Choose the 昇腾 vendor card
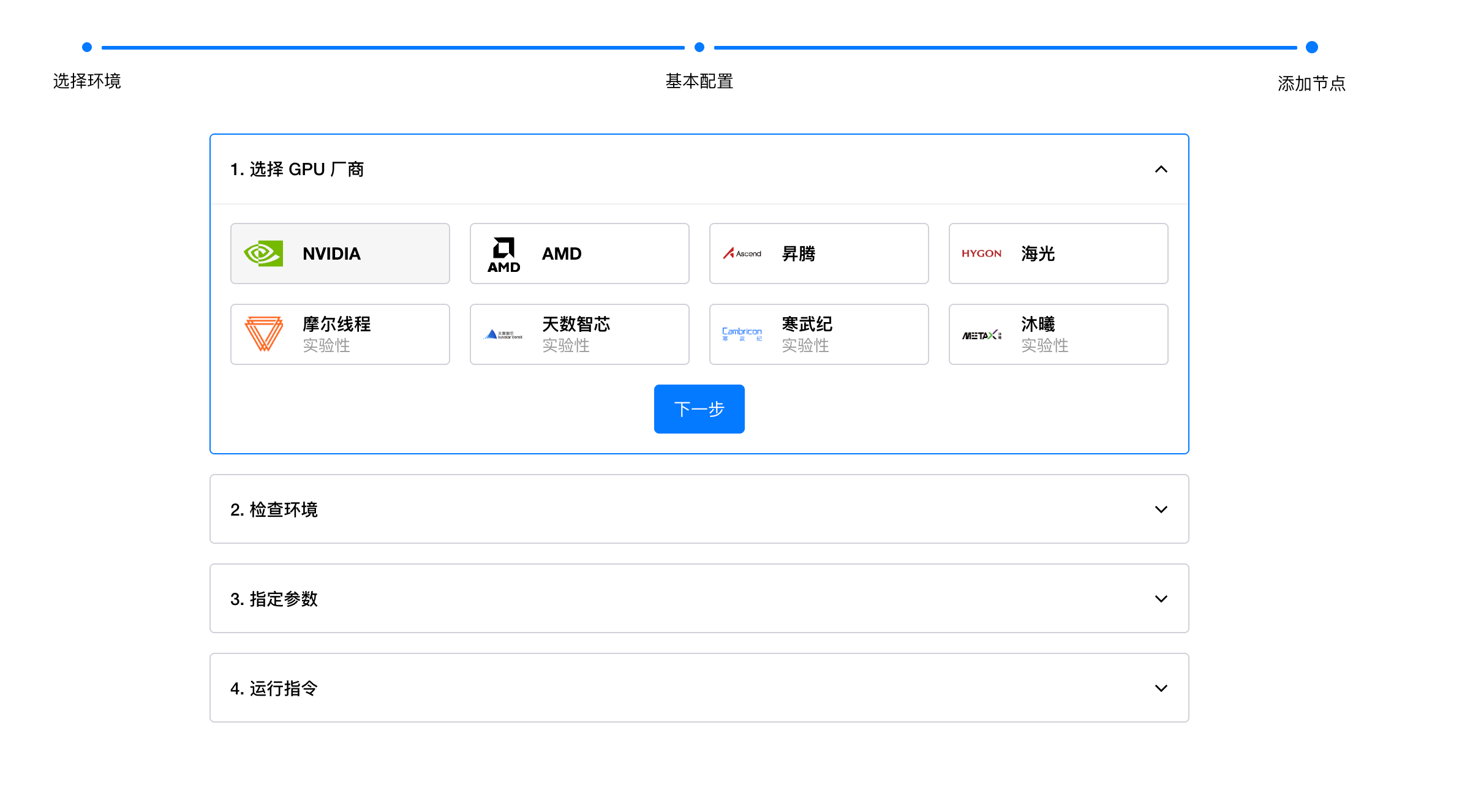Image resolution: width=1481 pixels, height=812 pixels. [x=818, y=254]
